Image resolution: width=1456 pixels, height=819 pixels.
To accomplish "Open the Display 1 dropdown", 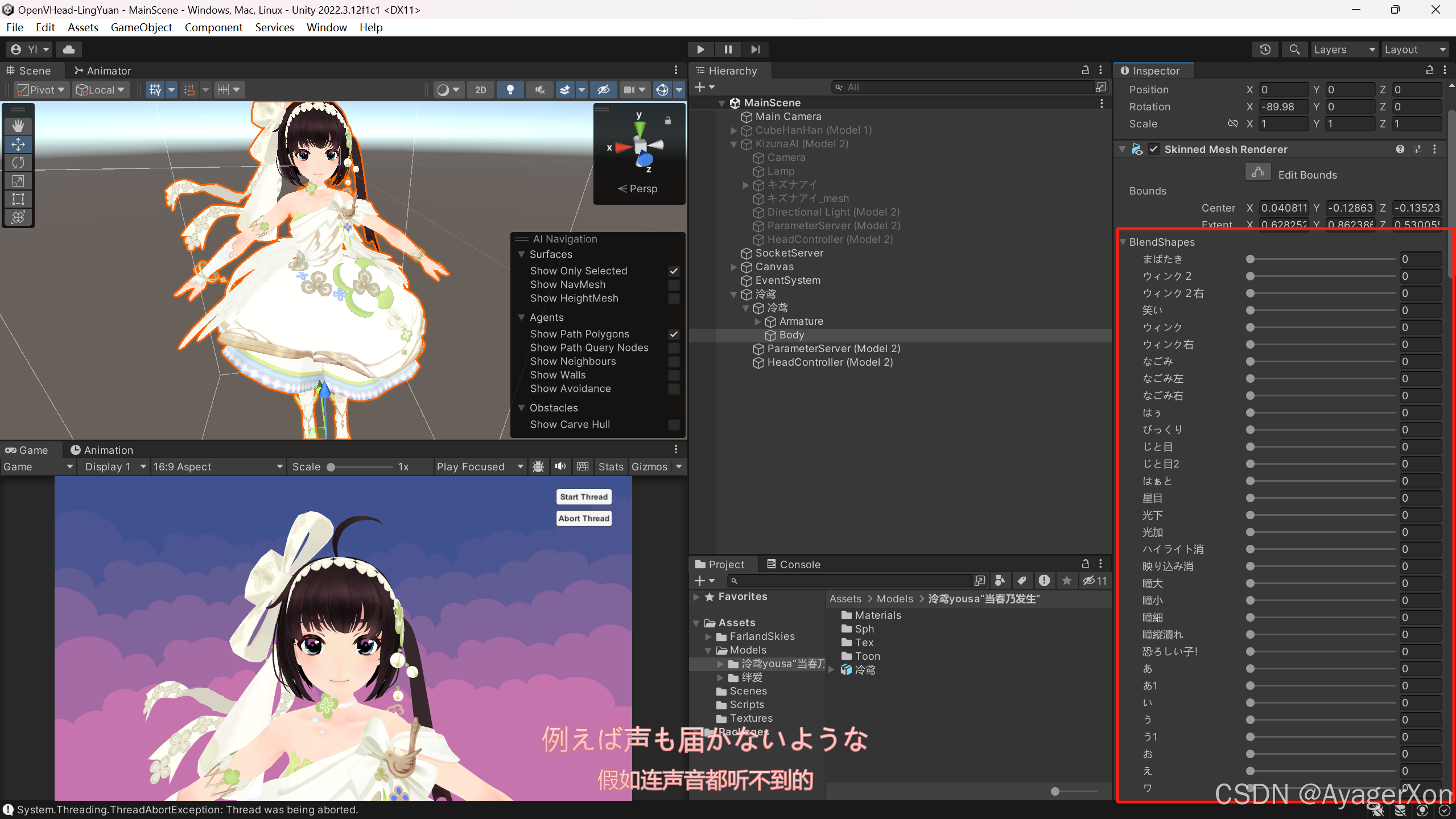I will coord(114,466).
